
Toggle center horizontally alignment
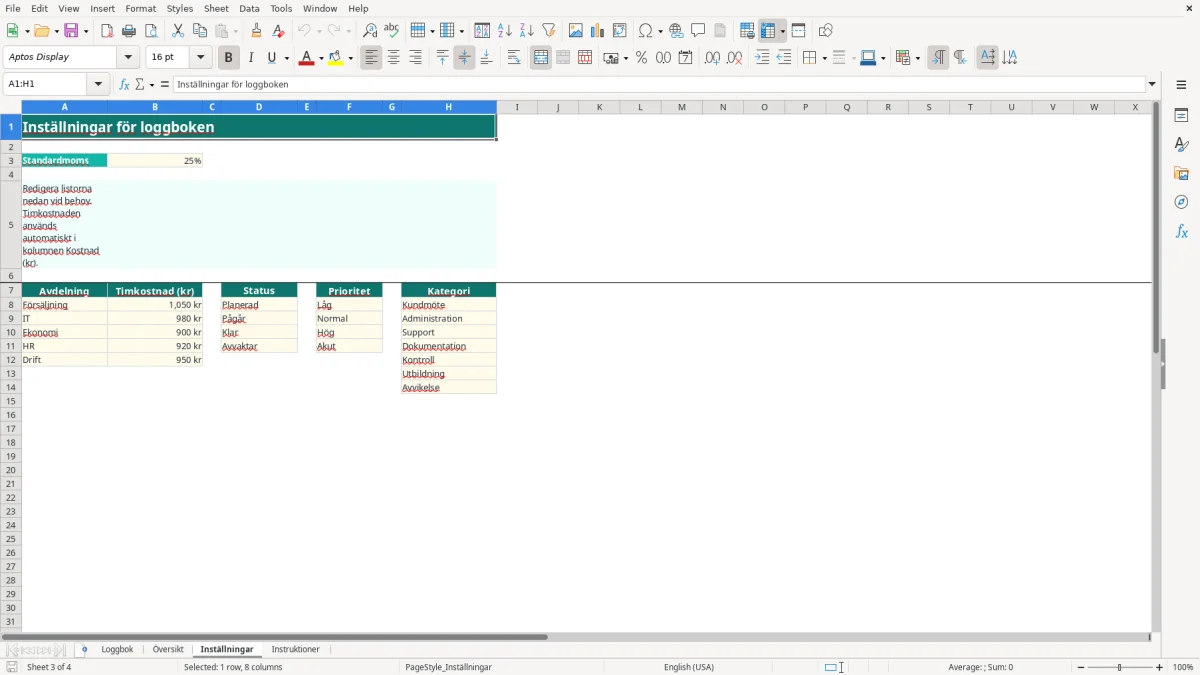click(x=394, y=58)
